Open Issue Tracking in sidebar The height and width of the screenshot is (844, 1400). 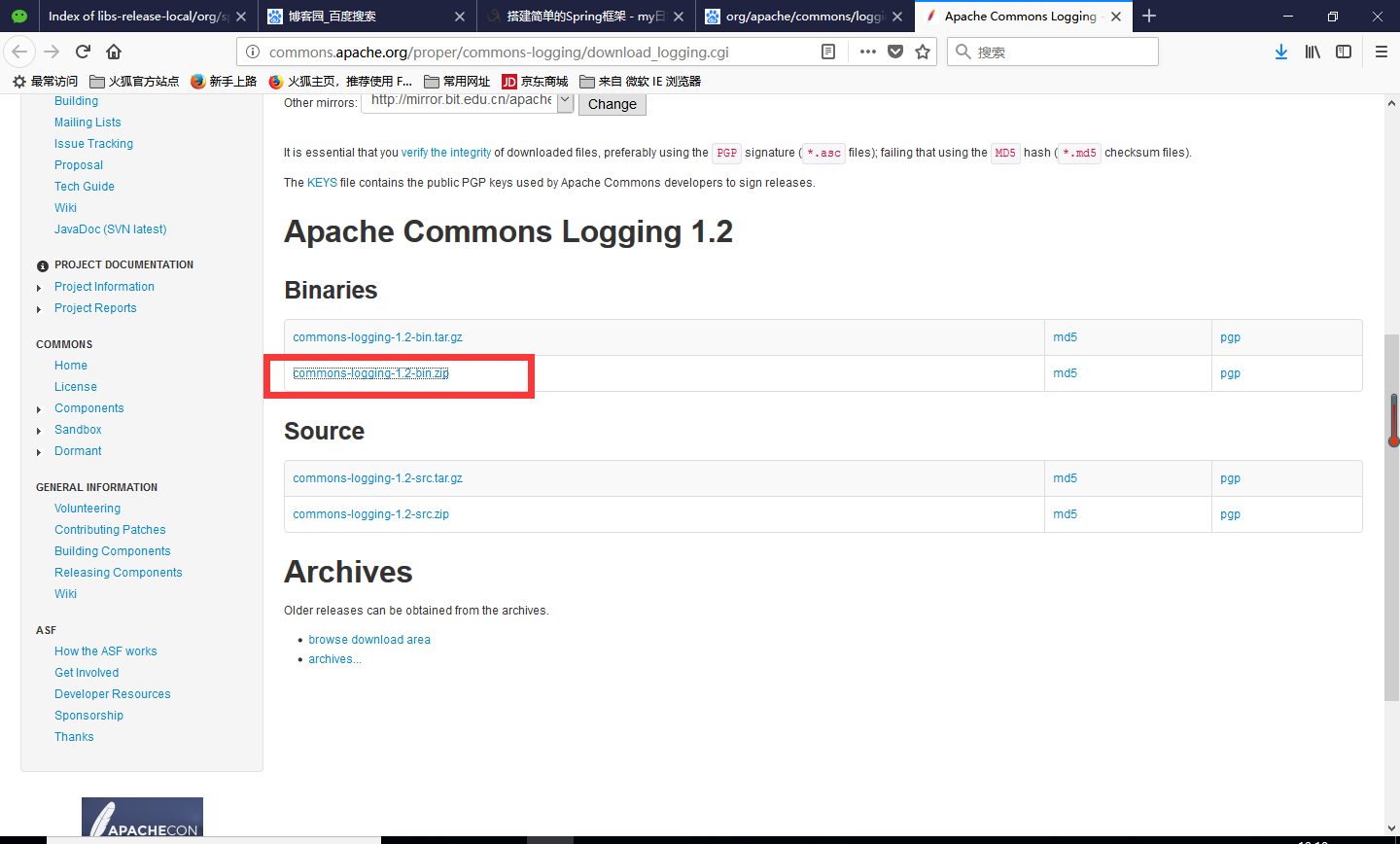coord(93,144)
